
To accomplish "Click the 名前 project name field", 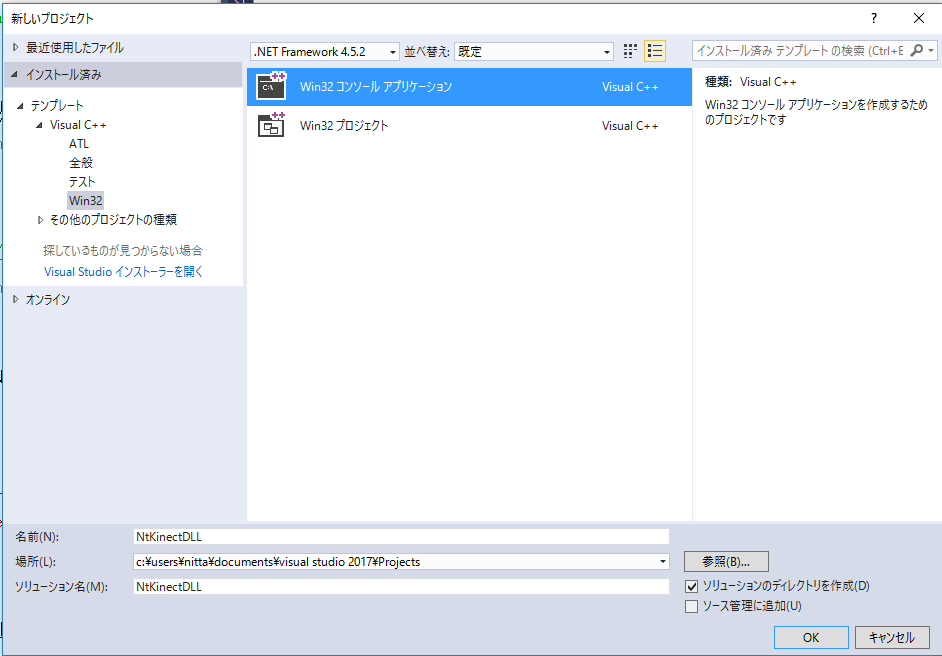I will 400,537.
